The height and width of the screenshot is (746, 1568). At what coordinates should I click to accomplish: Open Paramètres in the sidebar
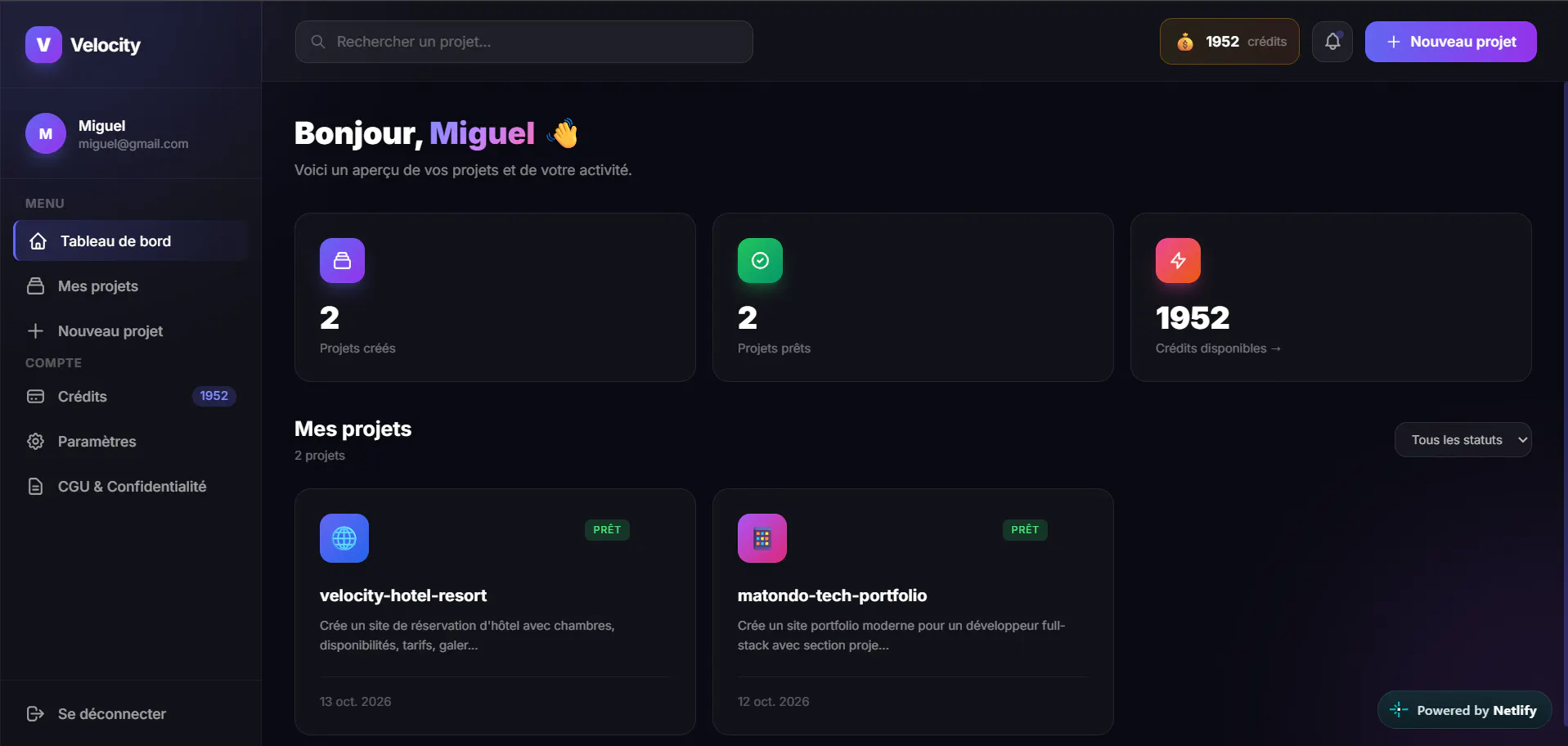131,442
